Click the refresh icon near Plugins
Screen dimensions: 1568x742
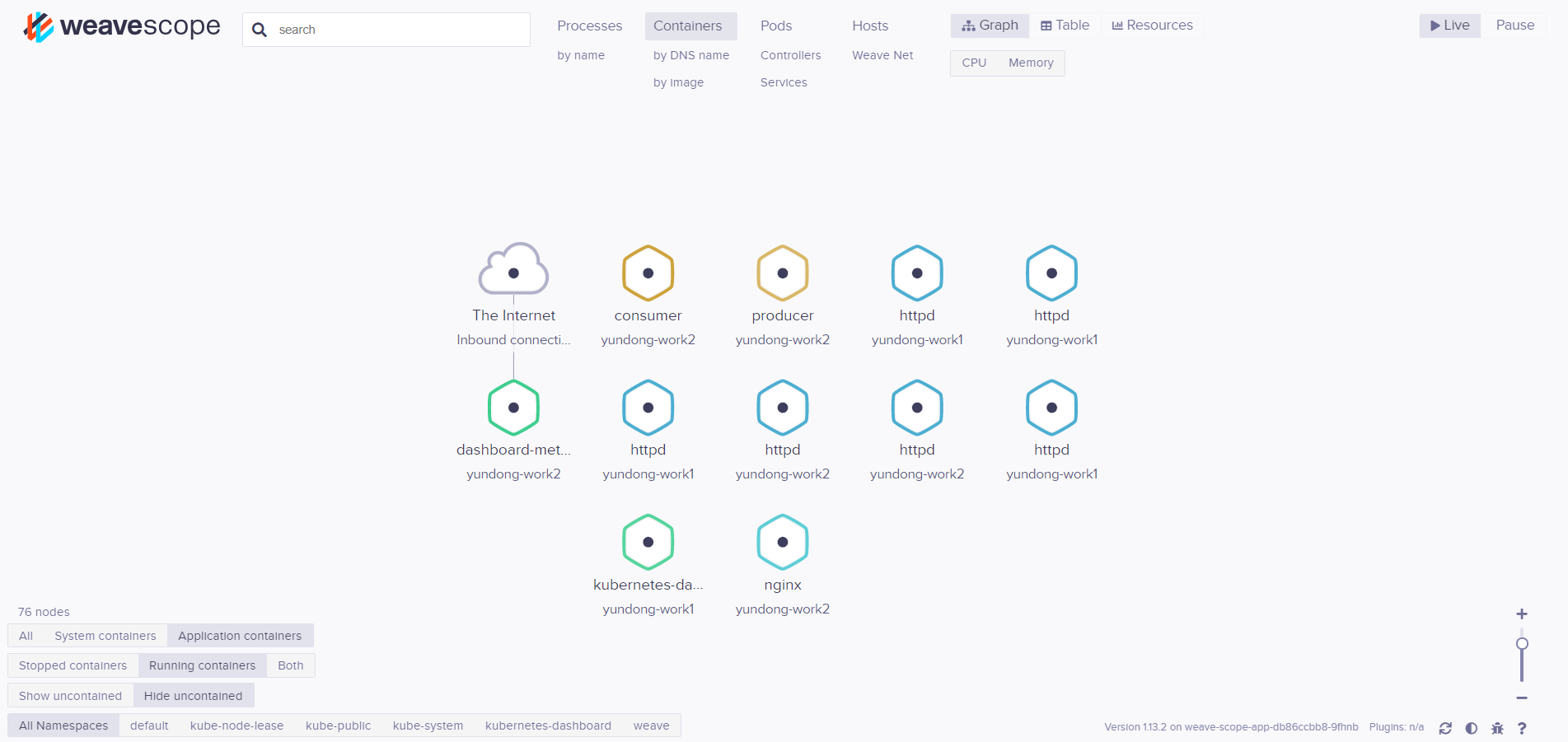click(1446, 728)
